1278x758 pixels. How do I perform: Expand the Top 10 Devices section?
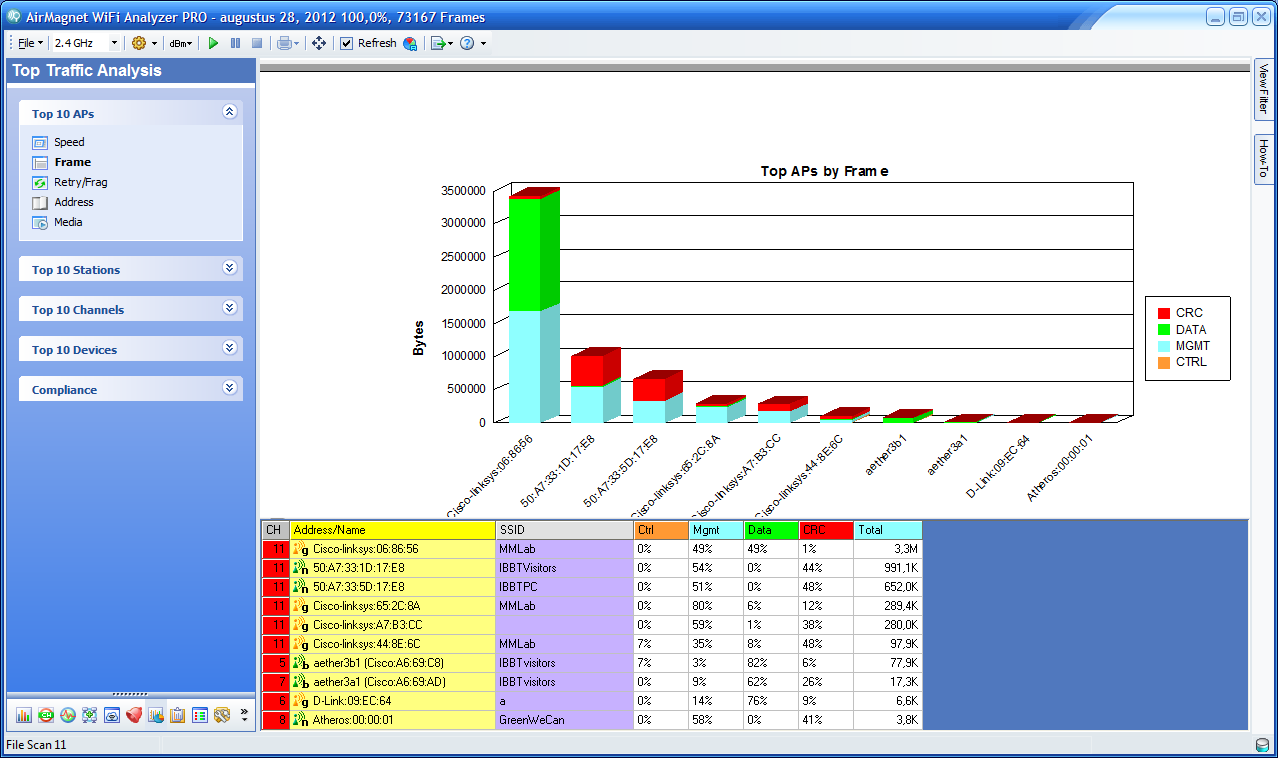pos(229,348)
